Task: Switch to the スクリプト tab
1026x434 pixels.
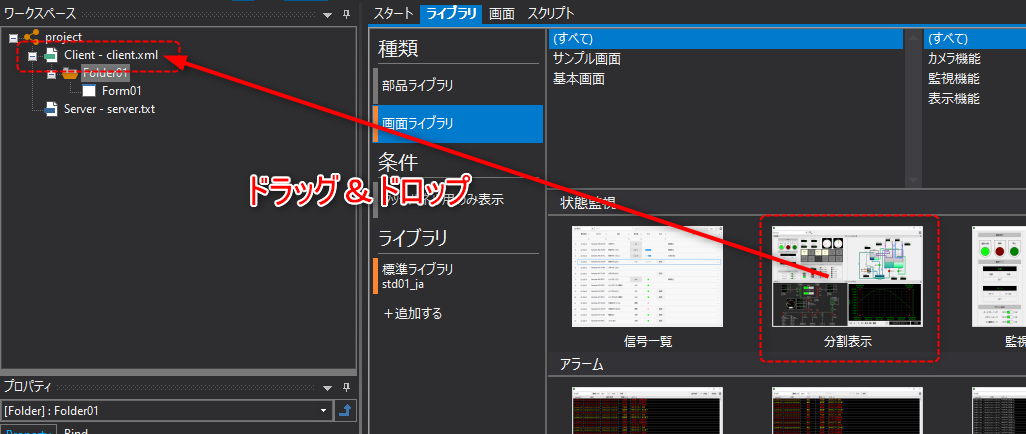Action: pos(550,13)
